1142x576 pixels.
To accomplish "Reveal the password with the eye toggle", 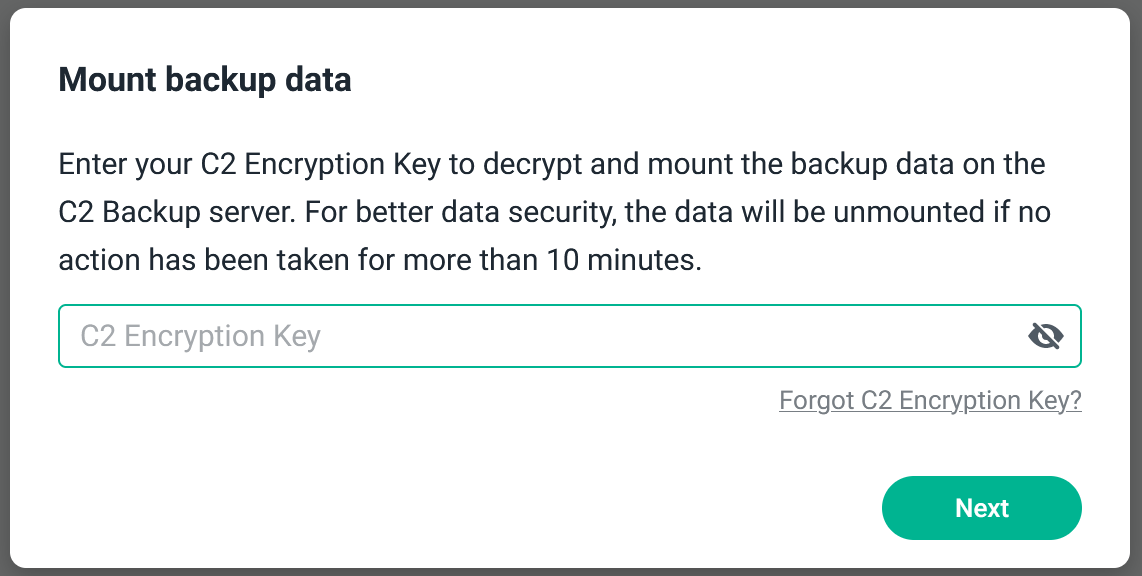I will point(1045,336).
